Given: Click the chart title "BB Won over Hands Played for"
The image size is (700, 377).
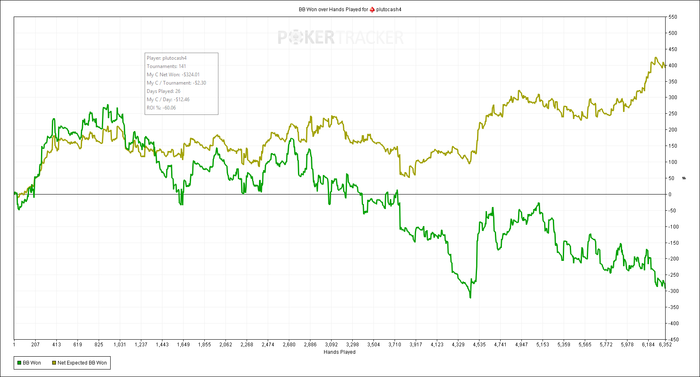Looking at the screenshot, I should pos(333,9).
